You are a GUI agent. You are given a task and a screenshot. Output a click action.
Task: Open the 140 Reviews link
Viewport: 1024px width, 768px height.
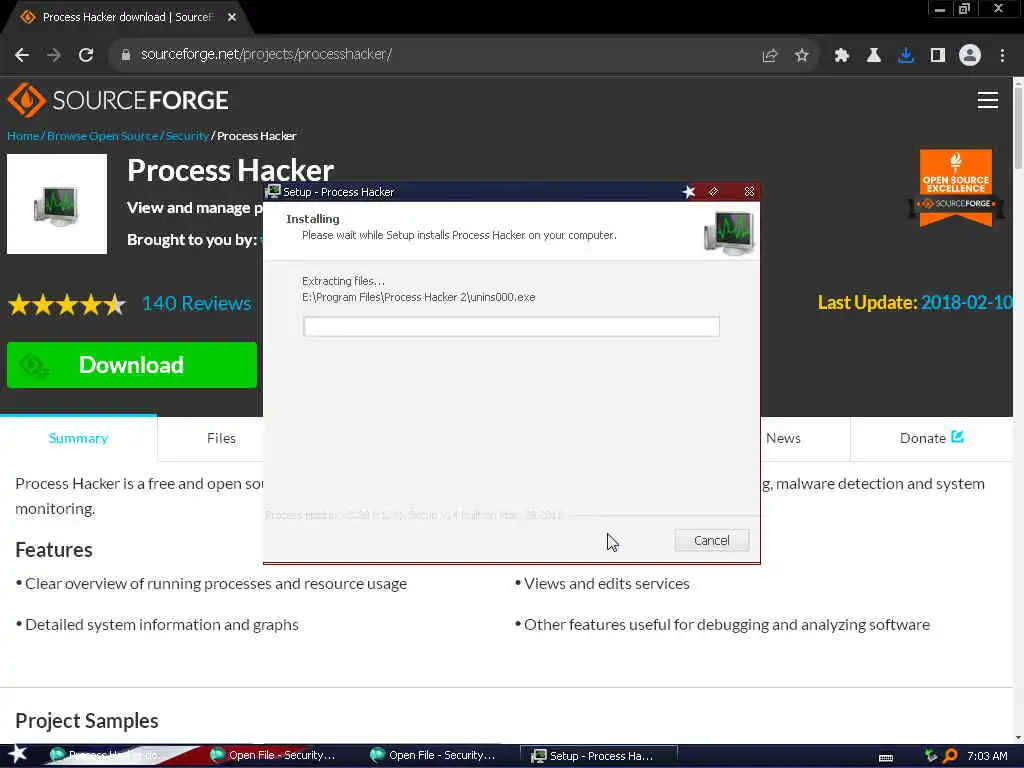point(197,304)
